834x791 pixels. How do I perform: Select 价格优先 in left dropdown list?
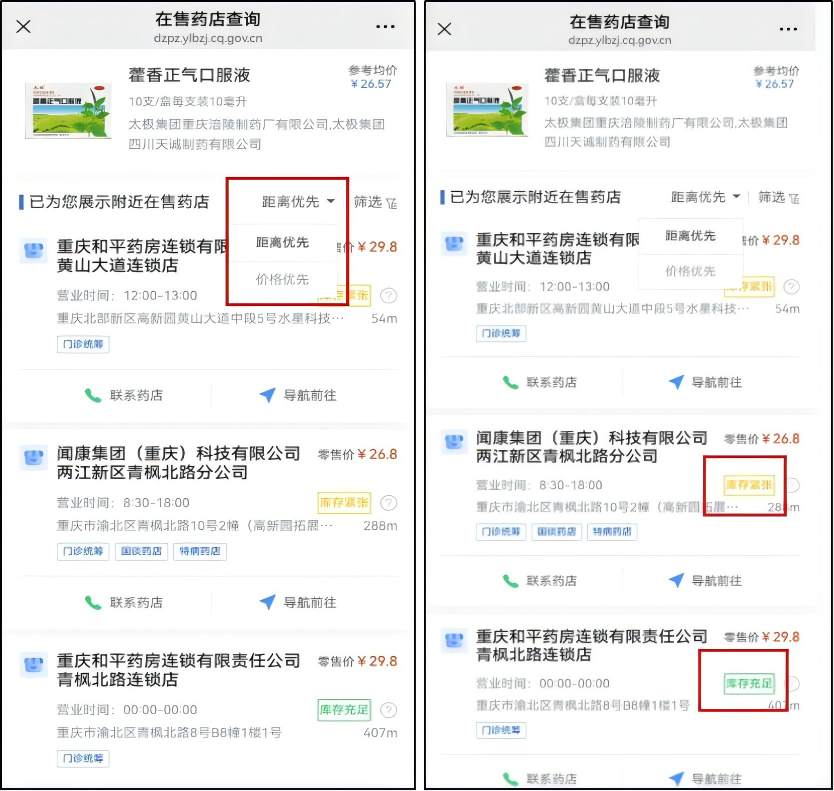click(x=282, y=279)
